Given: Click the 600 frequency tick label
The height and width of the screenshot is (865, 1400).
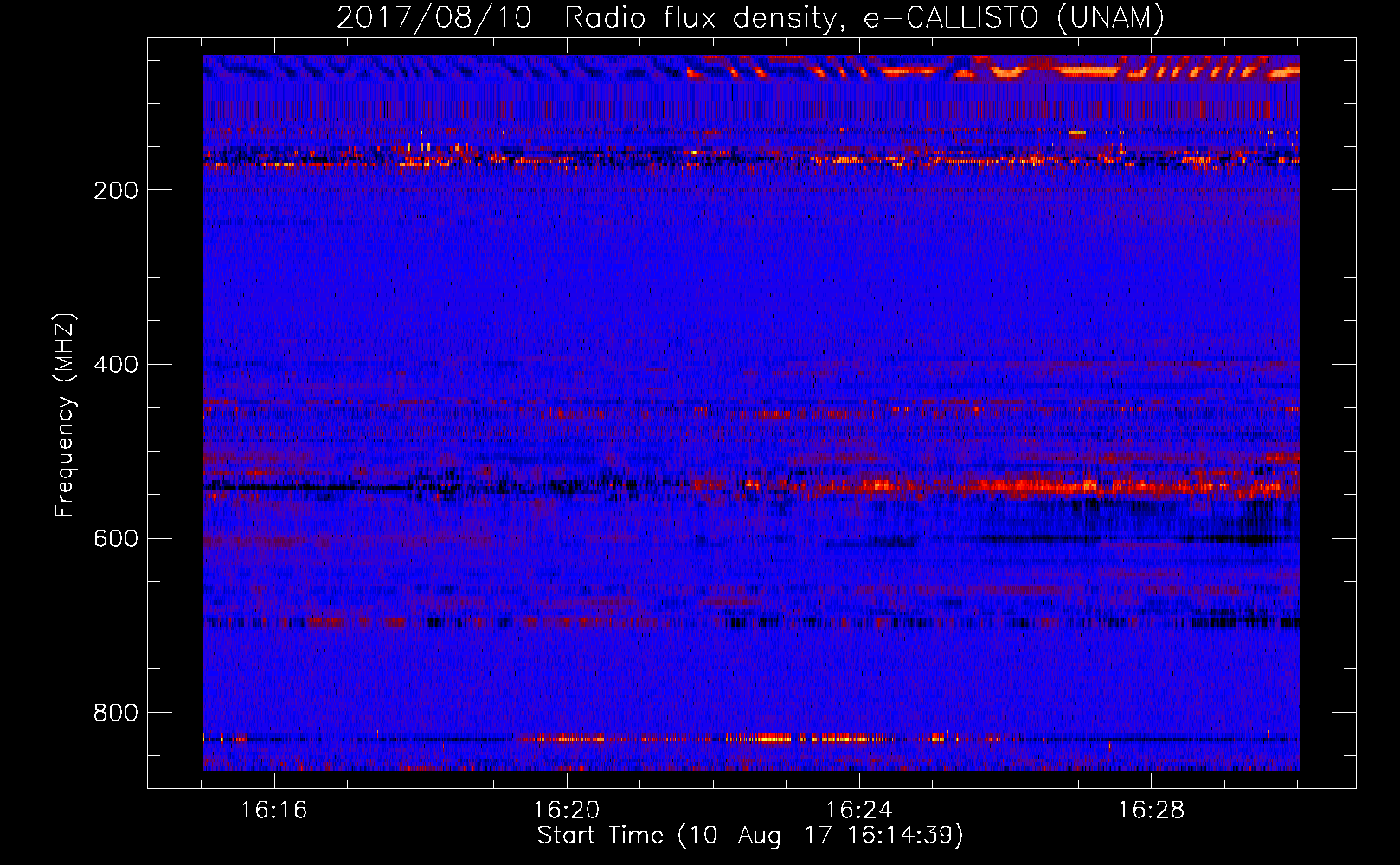Looking at the screenshot, I should point(116,539).
